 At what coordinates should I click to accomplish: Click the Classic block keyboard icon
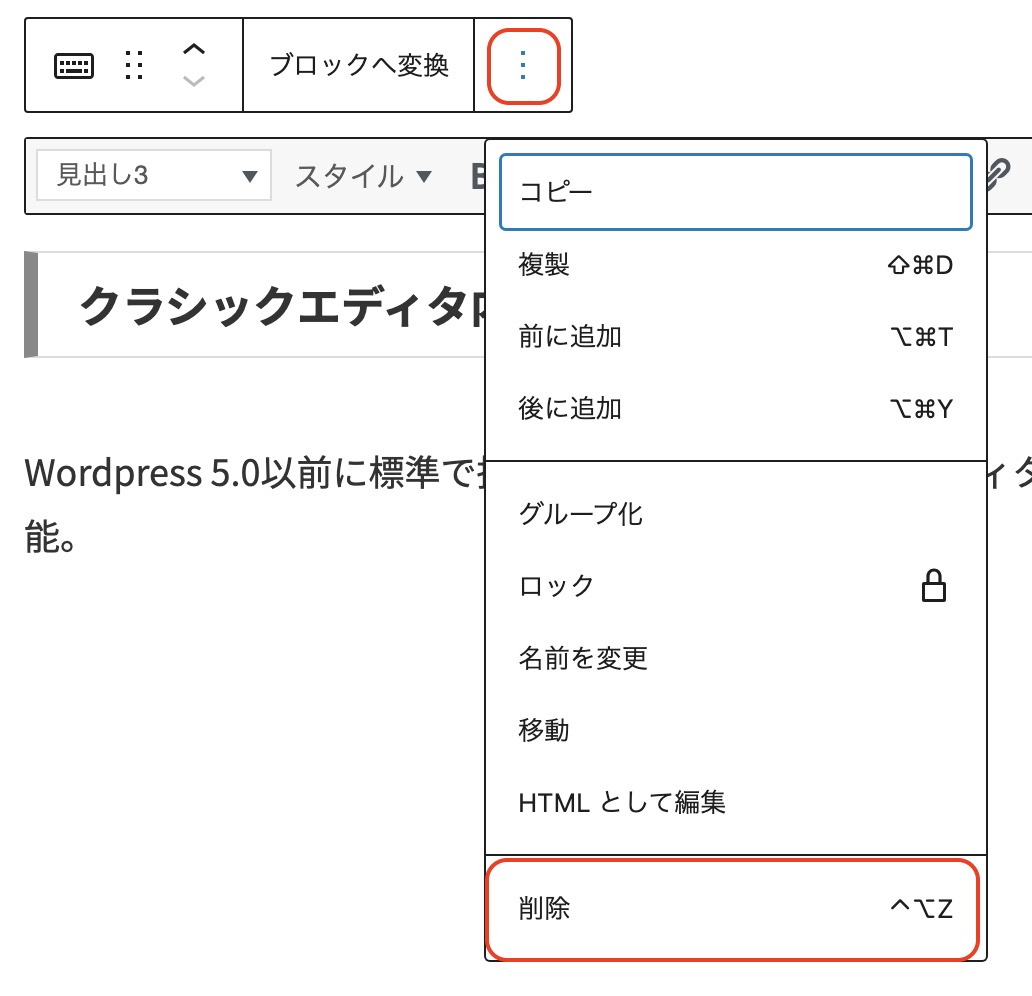pos(74,66)
